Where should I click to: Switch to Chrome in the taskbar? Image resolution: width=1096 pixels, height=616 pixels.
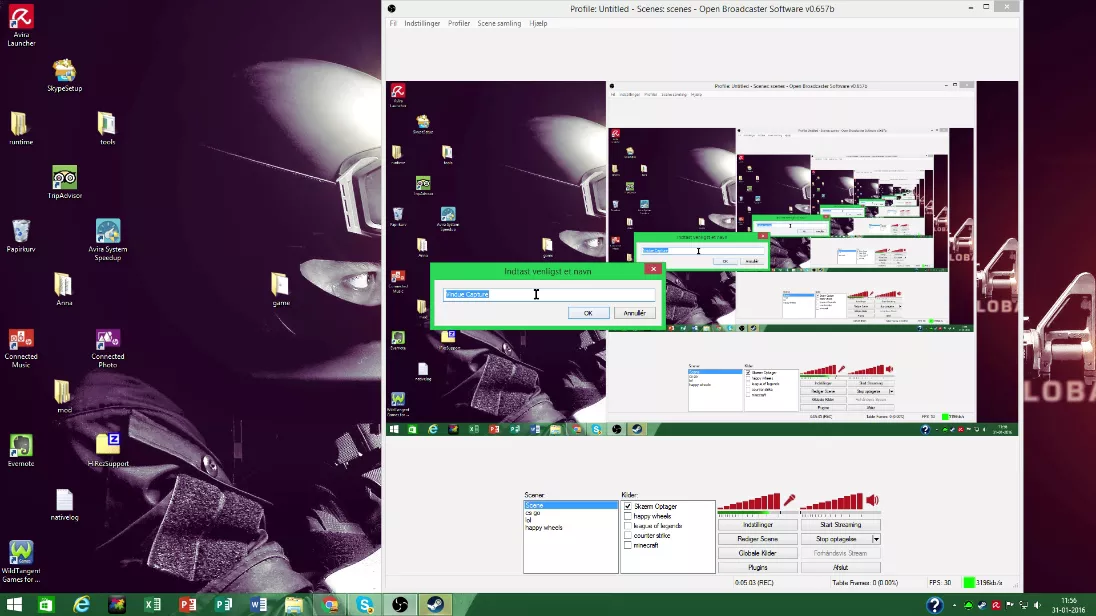click(330, 604)
